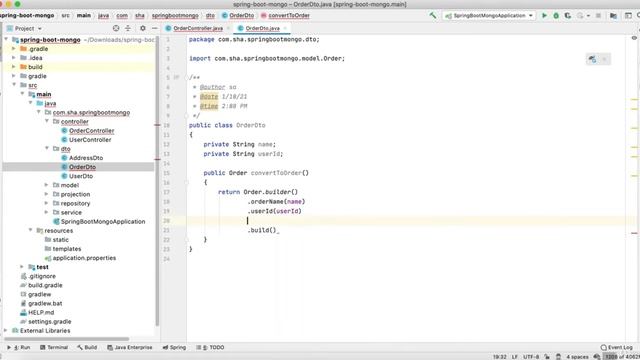Open the profiler run icon next to coverage
This screenshot has height=360, width=640.
pos(580,16)
